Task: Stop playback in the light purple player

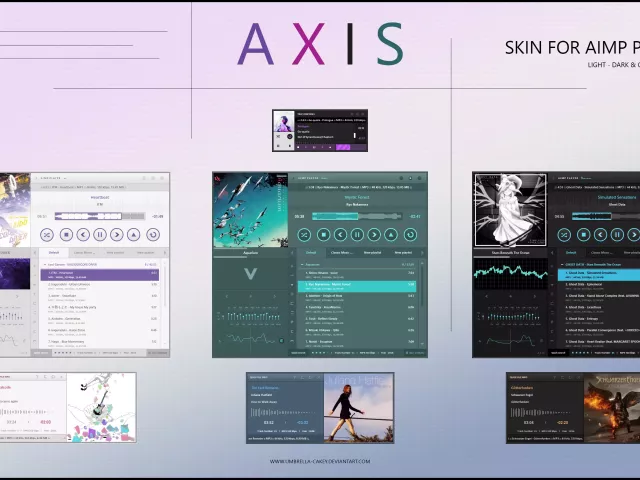Action: [x=66, y=235]
